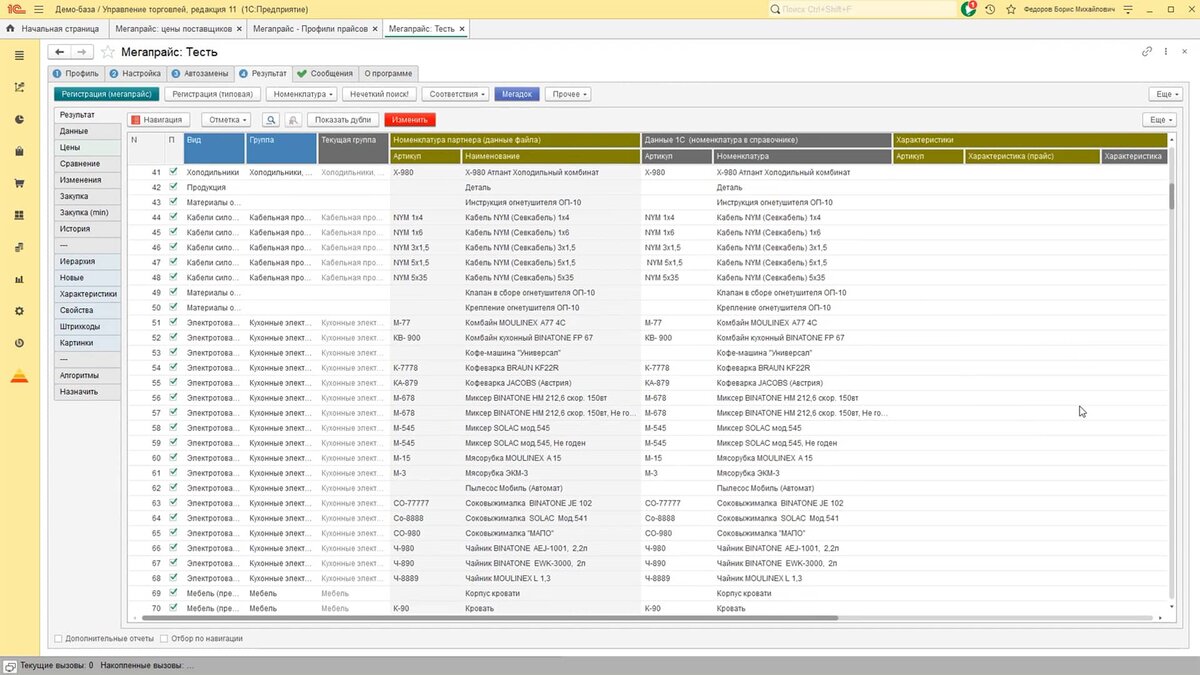Image resolution: width=1200 pixels, height=675 pixels.
Task: Click the magnifier search icon after Отметка
Action: coord(269,119)
